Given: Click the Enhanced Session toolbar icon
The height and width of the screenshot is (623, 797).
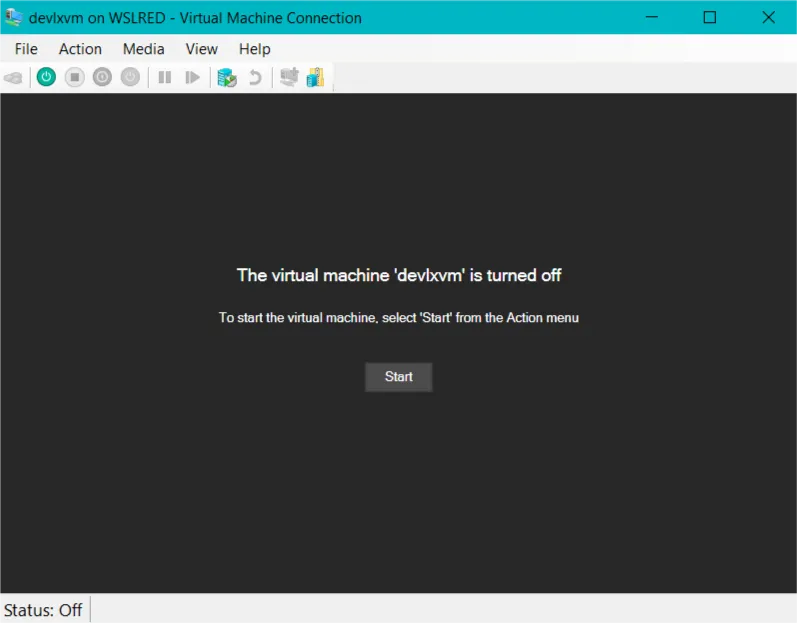Looking at the screenshot, I should 289,78.
